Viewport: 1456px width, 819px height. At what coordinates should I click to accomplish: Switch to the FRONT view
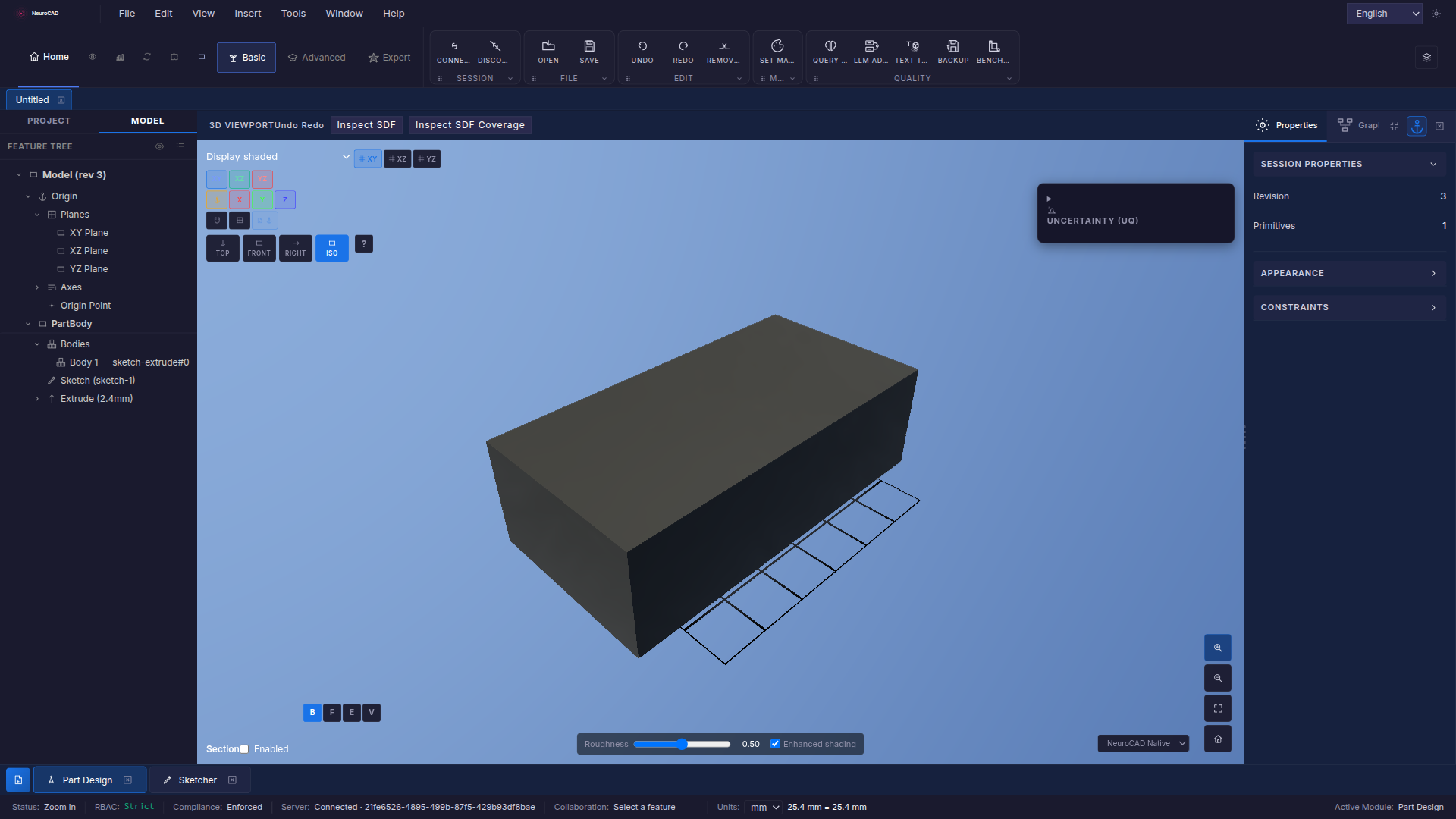[259, 248]
